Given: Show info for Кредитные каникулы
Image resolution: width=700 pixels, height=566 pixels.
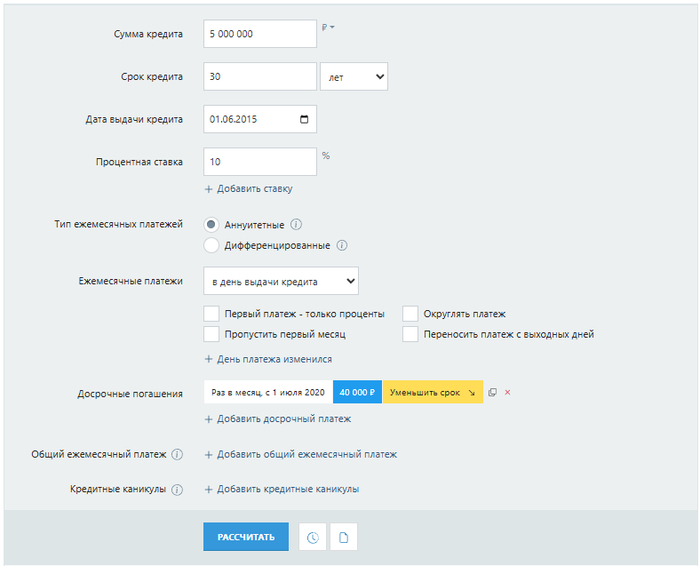Looking at the screenshot, I should (x=177, y=490).
